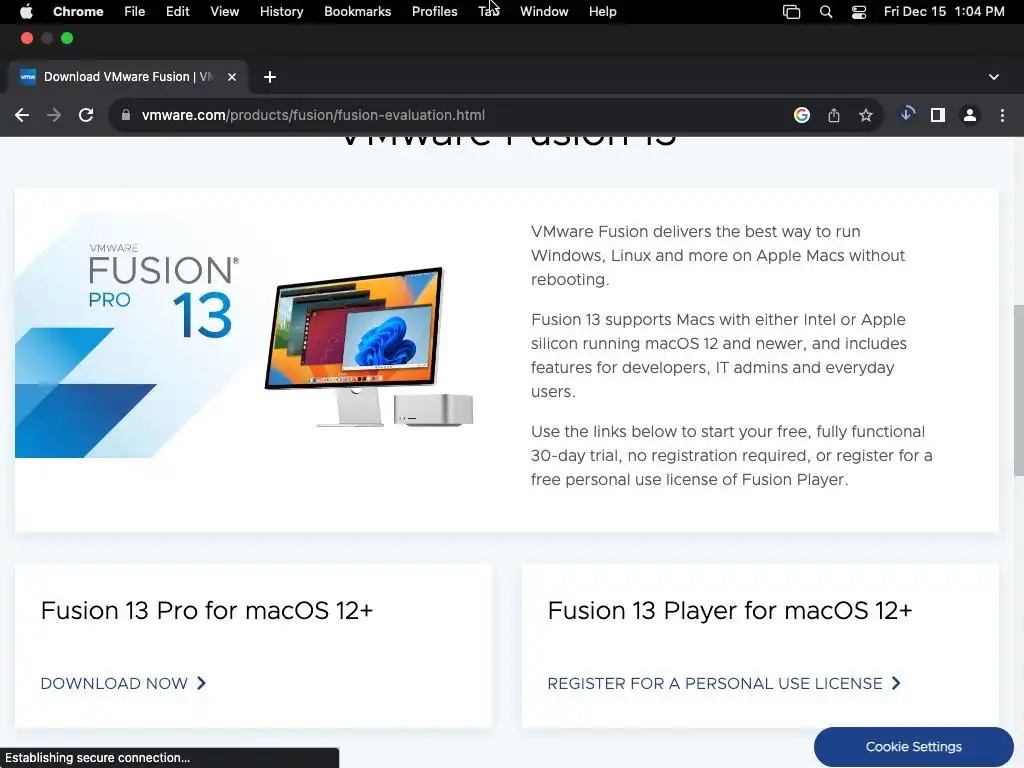Open Spotlight search in menu bar
The image size is (1024, 768).
[825, 11]
